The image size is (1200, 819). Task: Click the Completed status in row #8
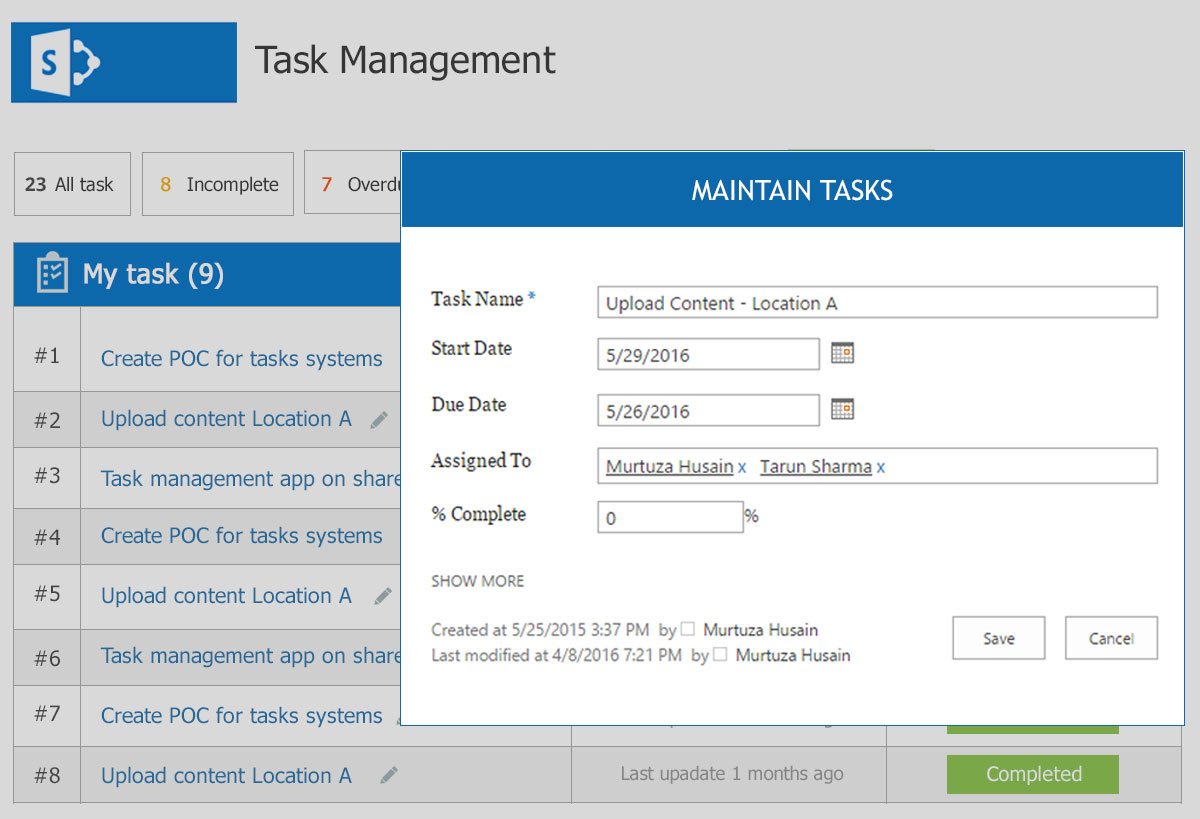pyautogui.click(x=1032, y=774)
